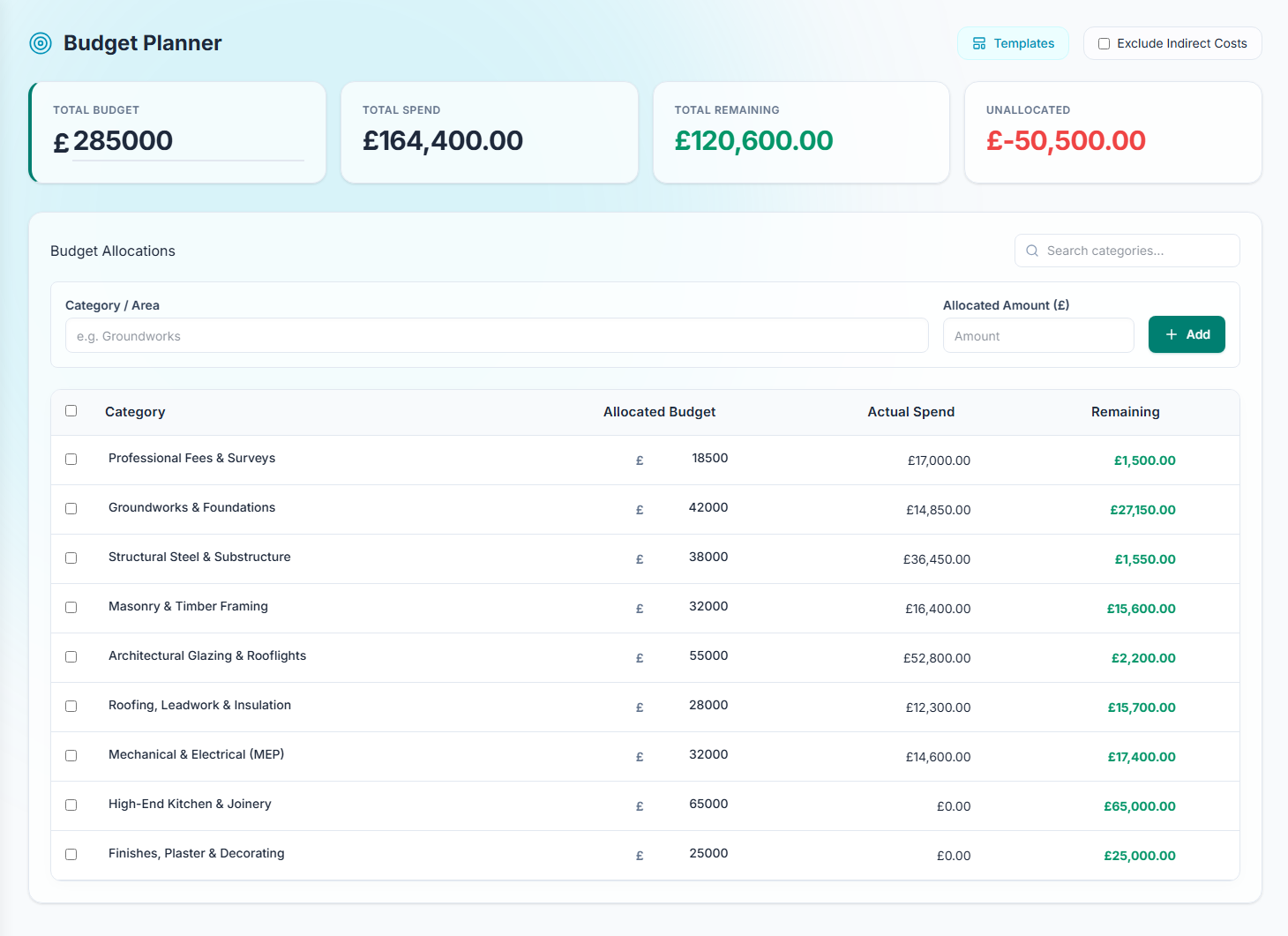Select the Professional Fees & Surveys row checkbox
Screen dimensions: 1288x936
coord(71,459)
